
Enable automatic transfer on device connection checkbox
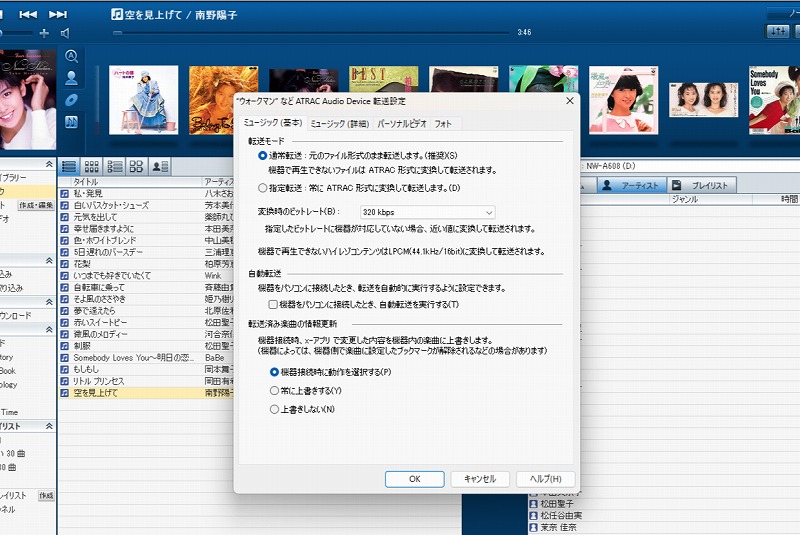tap(273, 304)
